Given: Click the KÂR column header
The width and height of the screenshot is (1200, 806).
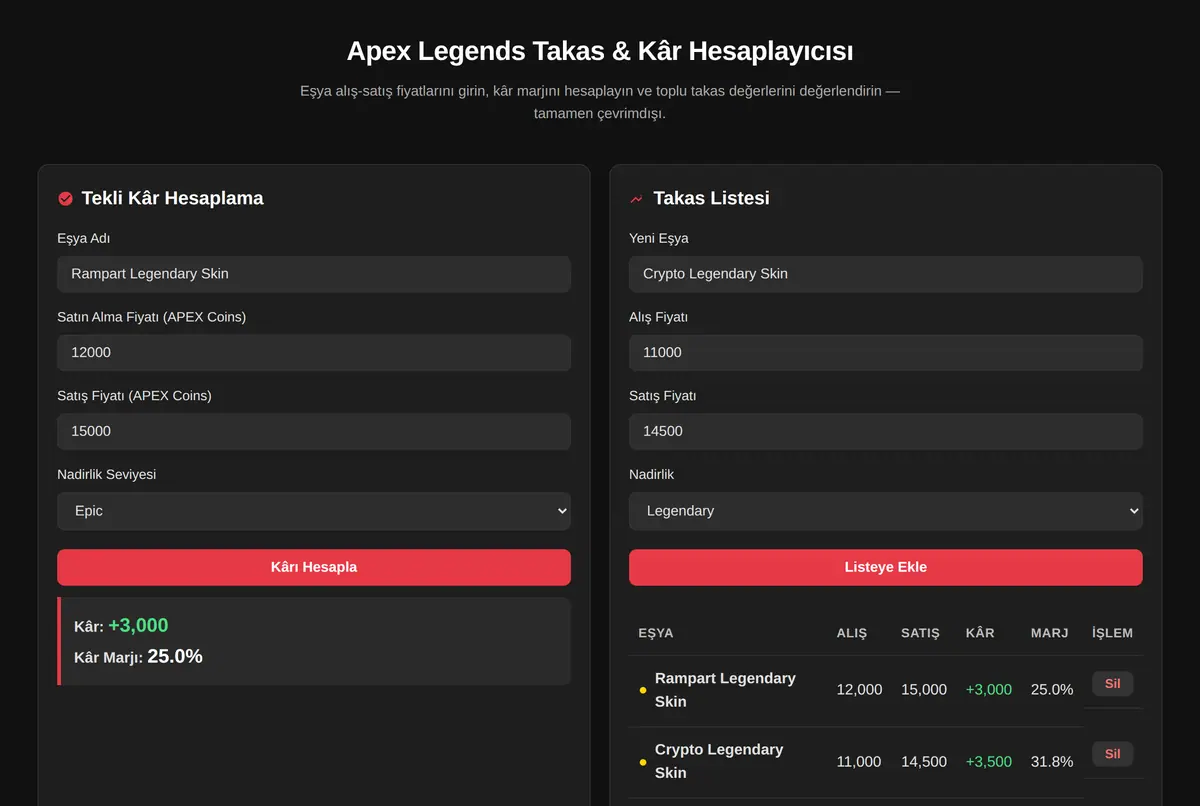Looking at the screenshot, I should [x=980, y=633].
